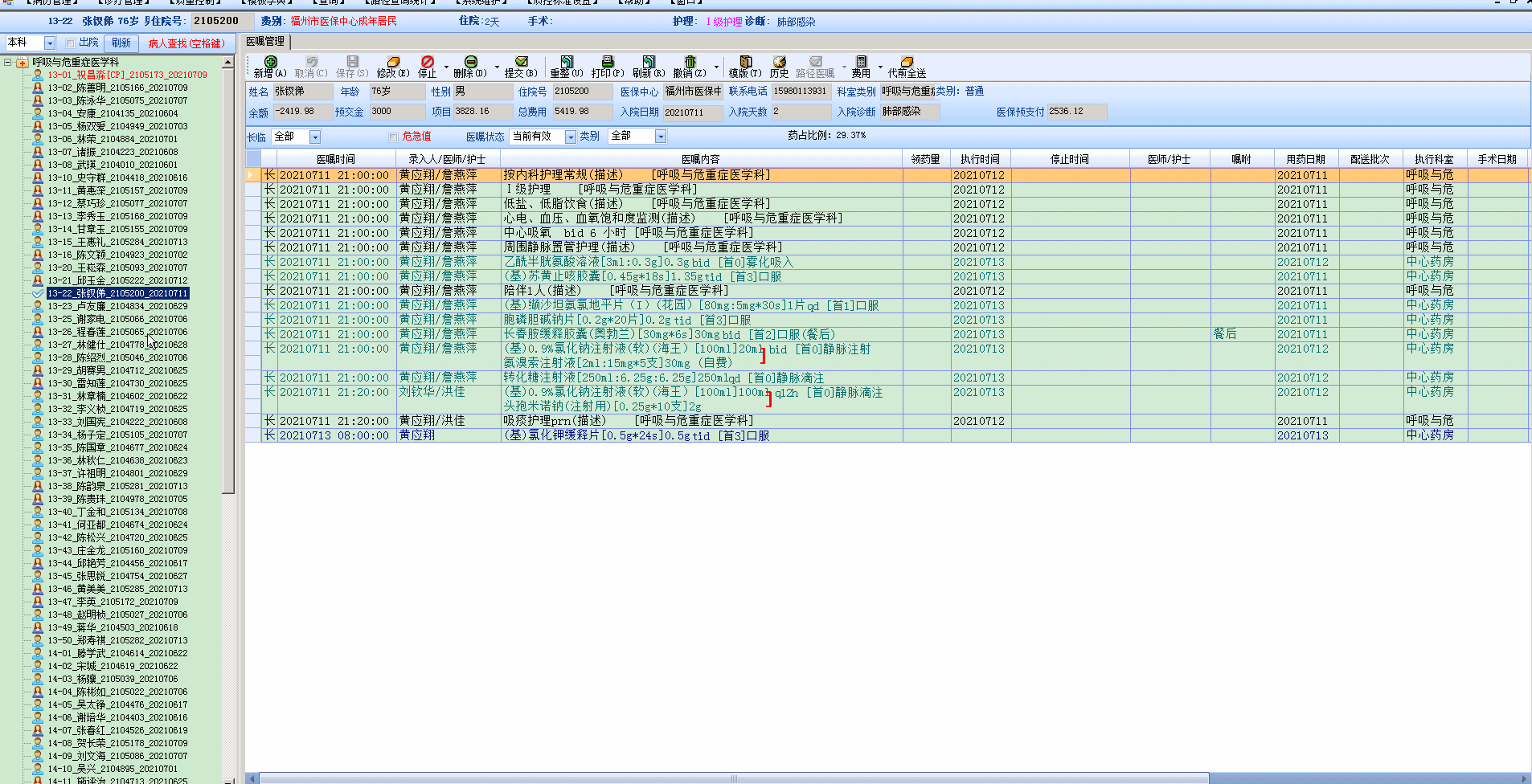The width and height of the screenshot is (1532, 784).
Task: Select patient 14-10 吴兴 in tree
Action: tap(113, 769)
